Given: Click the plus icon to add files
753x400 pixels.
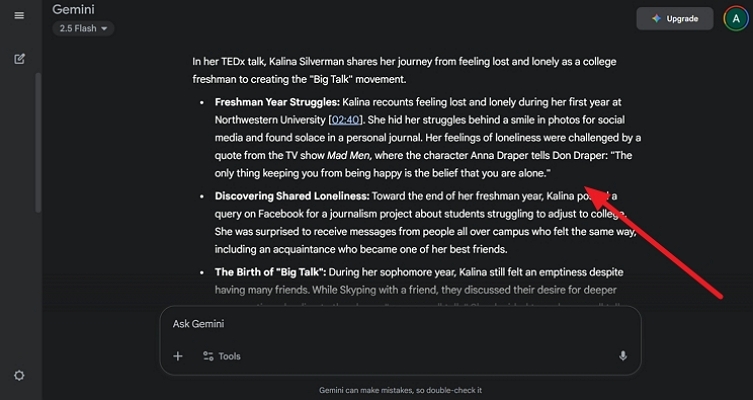Looking at the screenshot, I should tap(177, 356).
